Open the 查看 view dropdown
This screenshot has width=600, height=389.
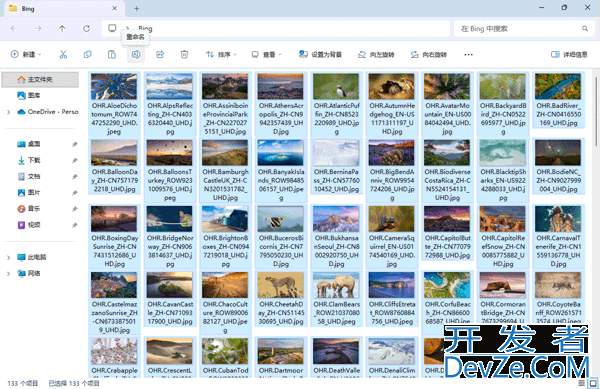266,55
